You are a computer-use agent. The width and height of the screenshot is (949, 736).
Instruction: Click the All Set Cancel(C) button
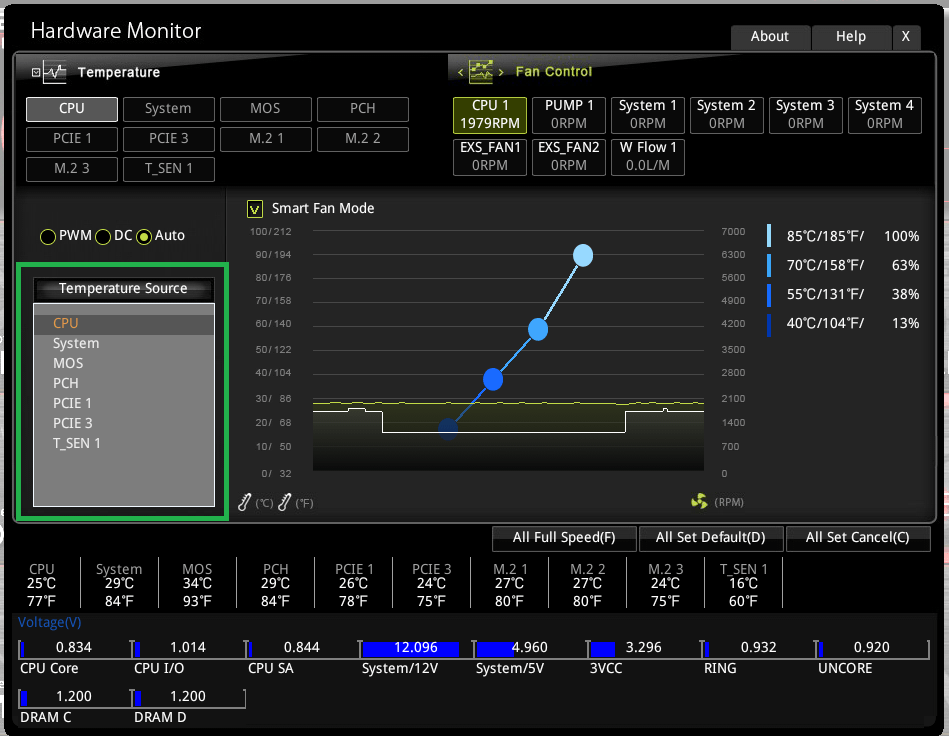(858, 538)
